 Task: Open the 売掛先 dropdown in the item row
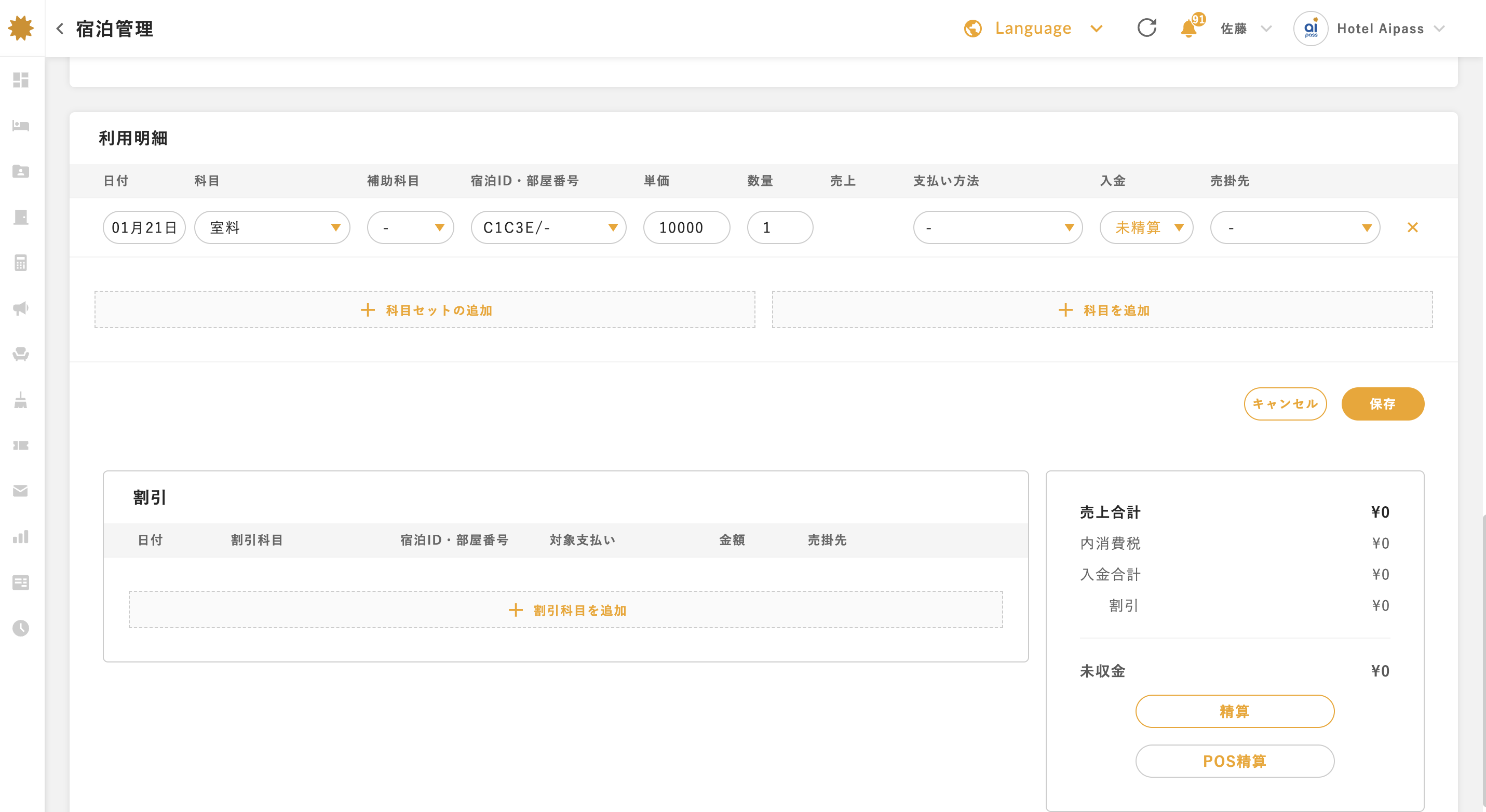click(x=1295, y=227)
